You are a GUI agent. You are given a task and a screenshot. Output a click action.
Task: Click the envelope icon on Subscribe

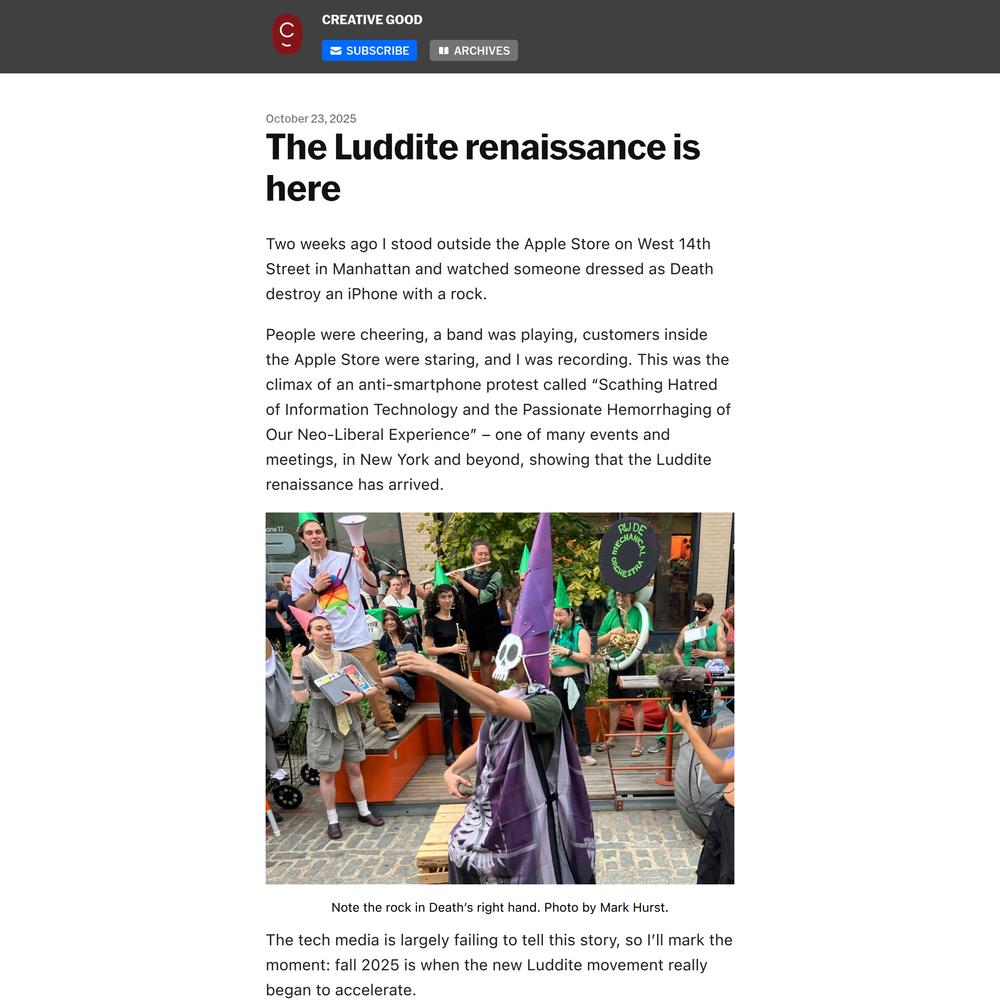click(336, 51)
